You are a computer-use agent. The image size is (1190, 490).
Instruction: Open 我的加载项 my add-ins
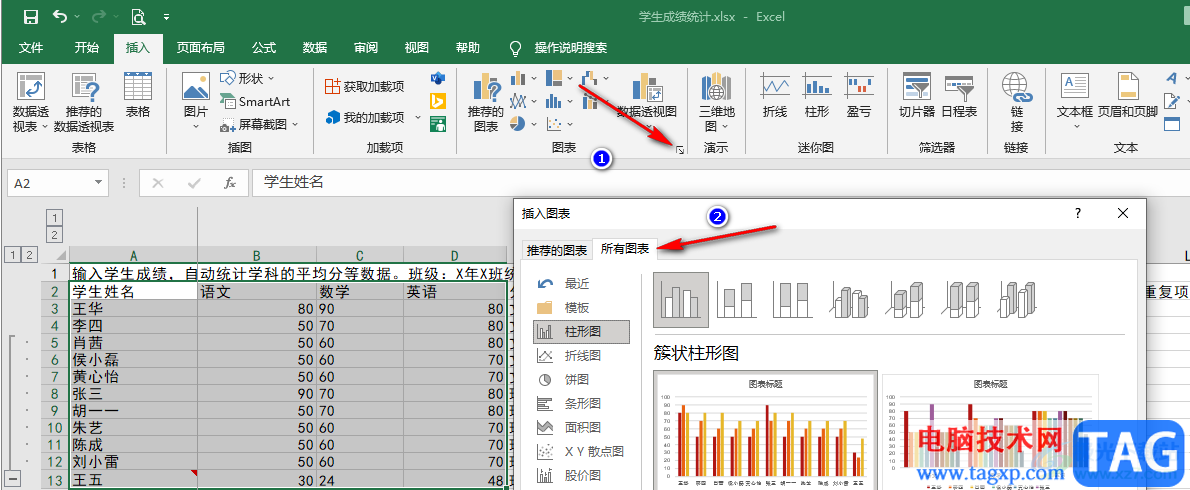(x=373, y=118)
